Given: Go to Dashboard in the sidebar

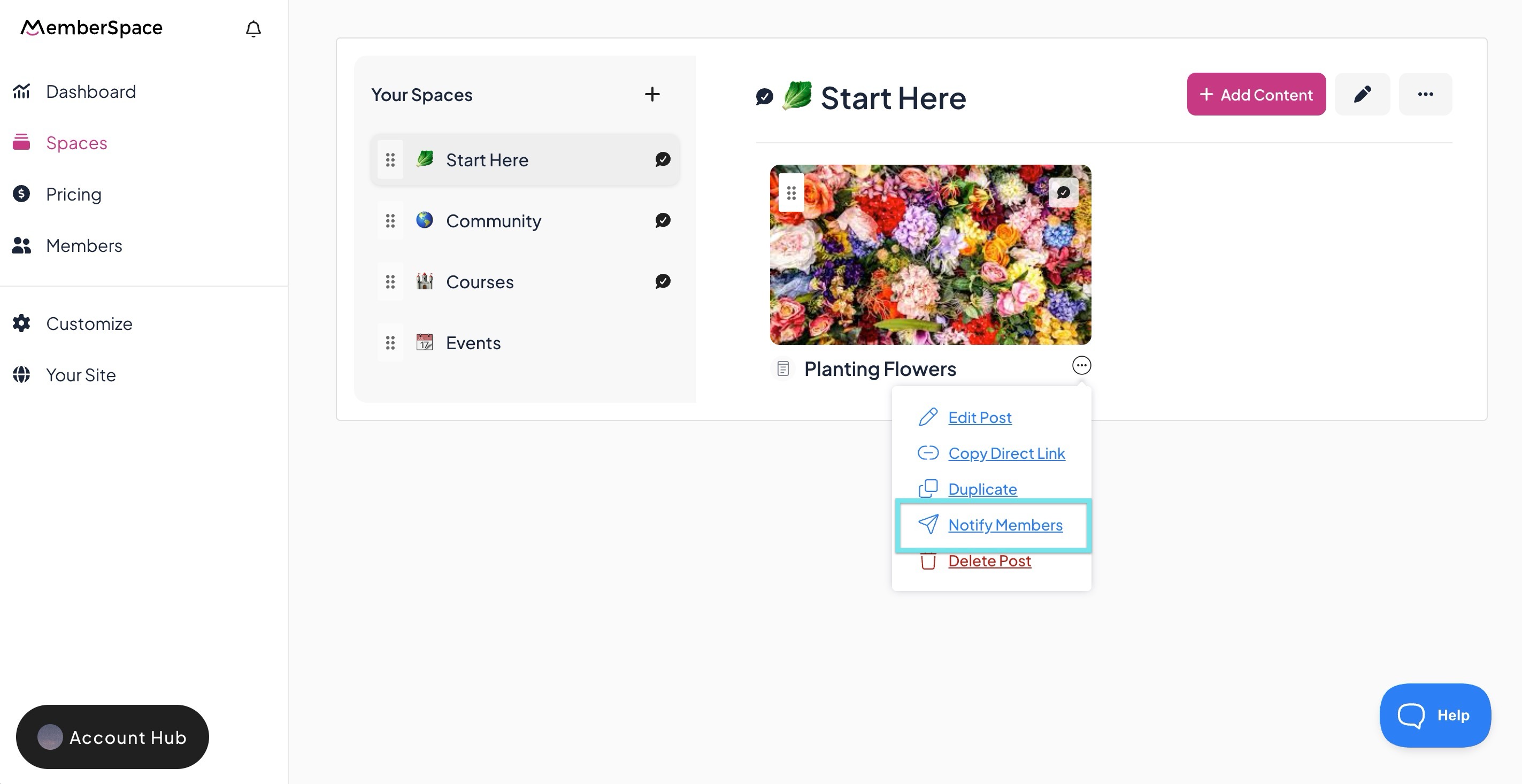Looking at the screenshot, I should [x=90, y=91].
